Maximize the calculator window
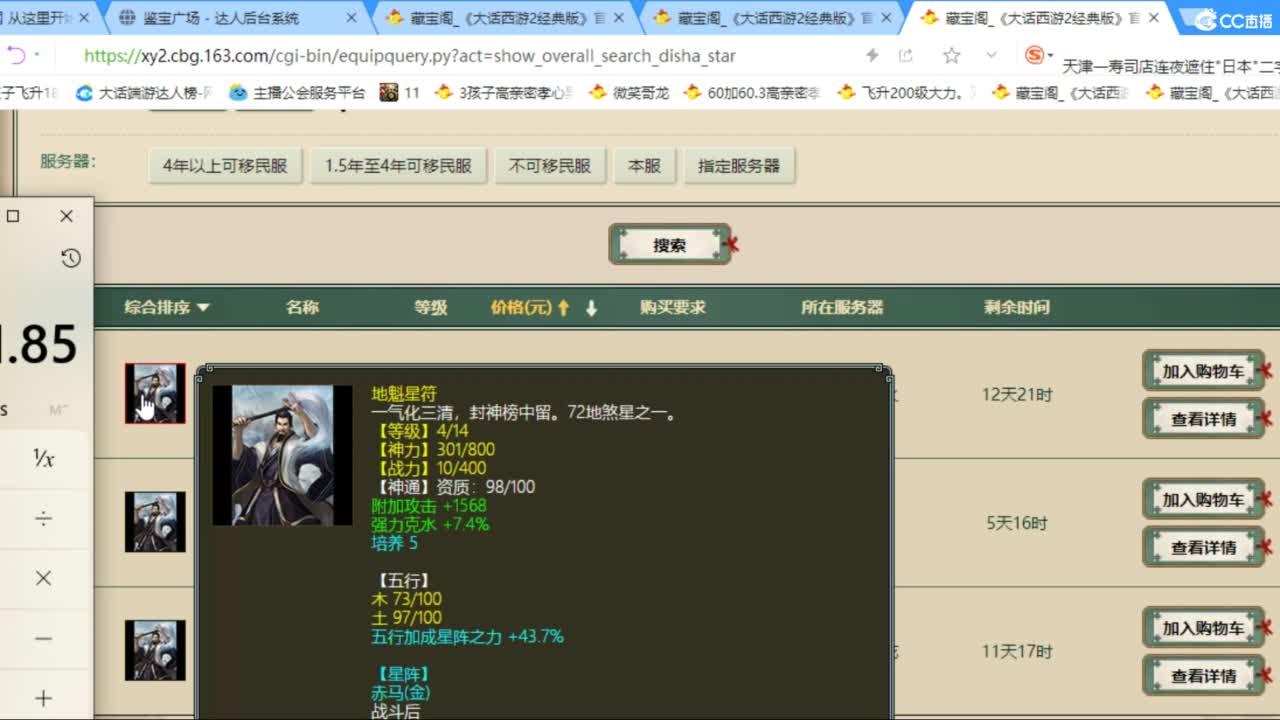The width and height of the screenshot is (1280, 720). click(13, 216)
